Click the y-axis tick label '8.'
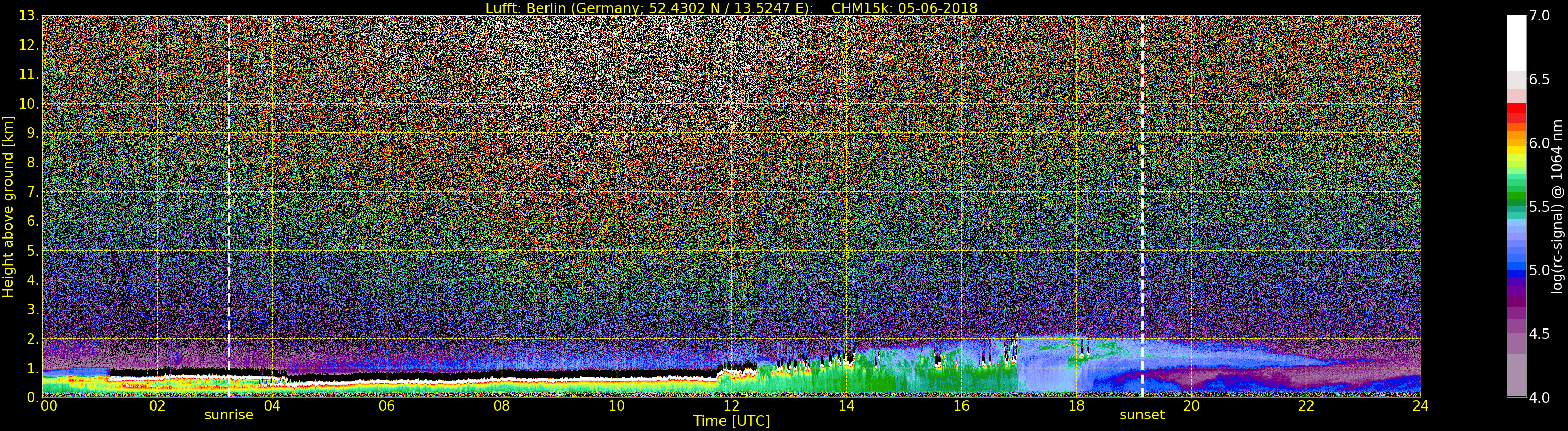 pyautogui.click(x=33, y=163)
